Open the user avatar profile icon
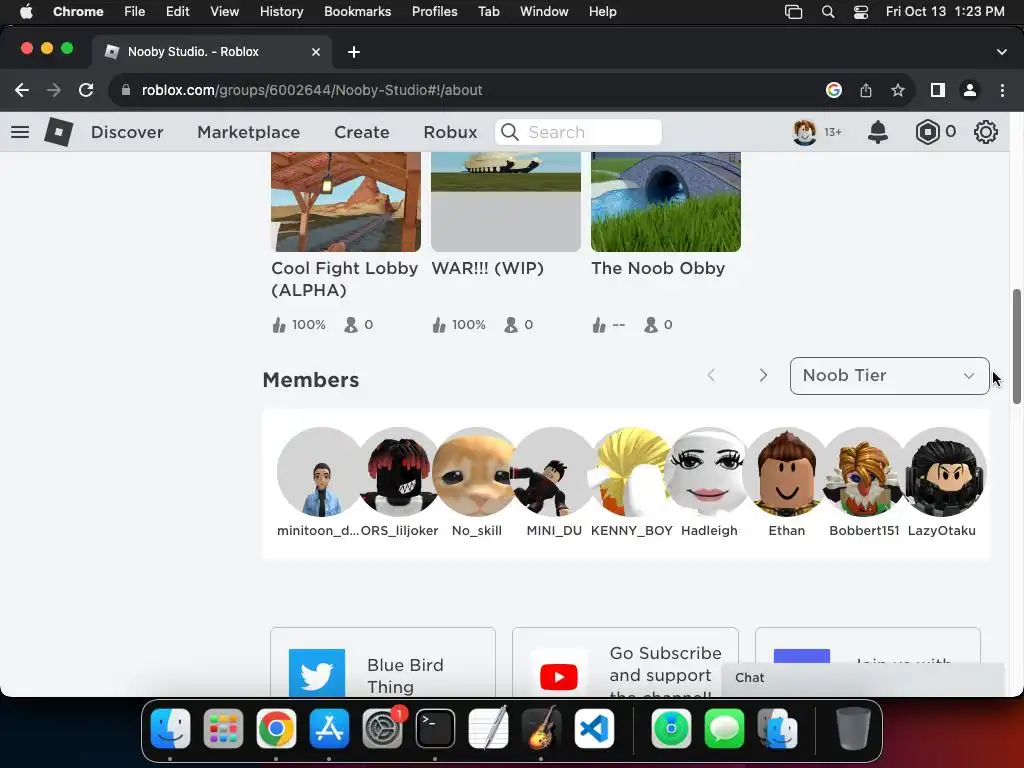The width and height of the screenshot is (1024, 768). click(805, 132)
